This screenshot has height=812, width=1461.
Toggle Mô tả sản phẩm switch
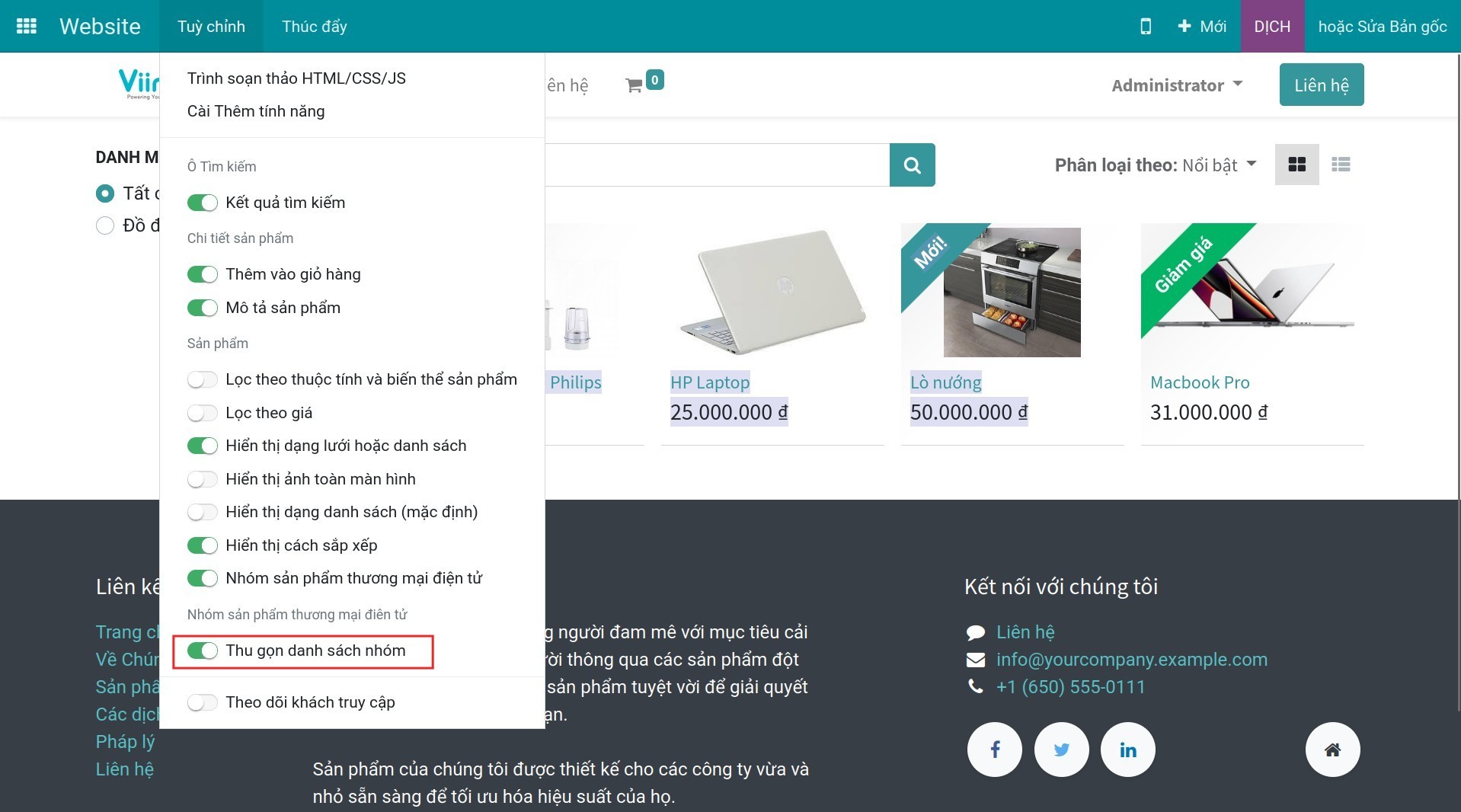(203, 308)
